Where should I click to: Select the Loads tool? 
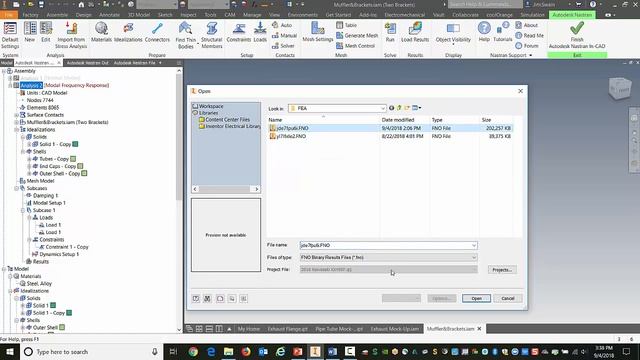[x=260, y=32]
